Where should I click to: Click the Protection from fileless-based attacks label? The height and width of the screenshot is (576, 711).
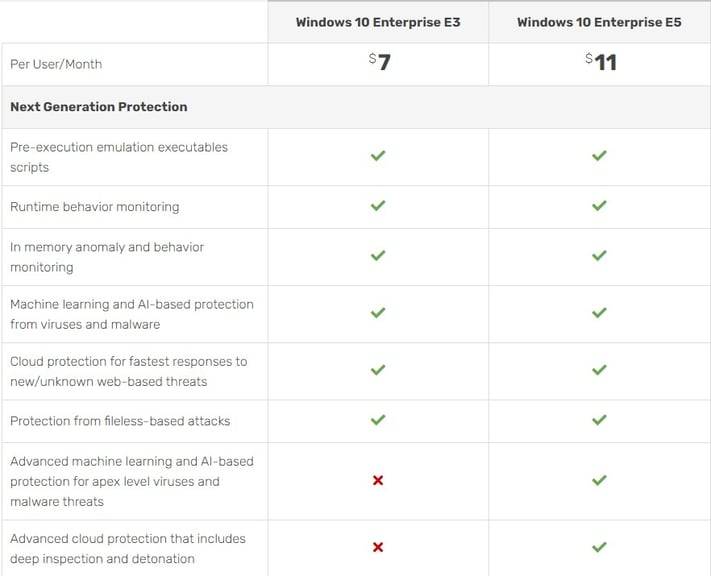[x=120, y=421]
